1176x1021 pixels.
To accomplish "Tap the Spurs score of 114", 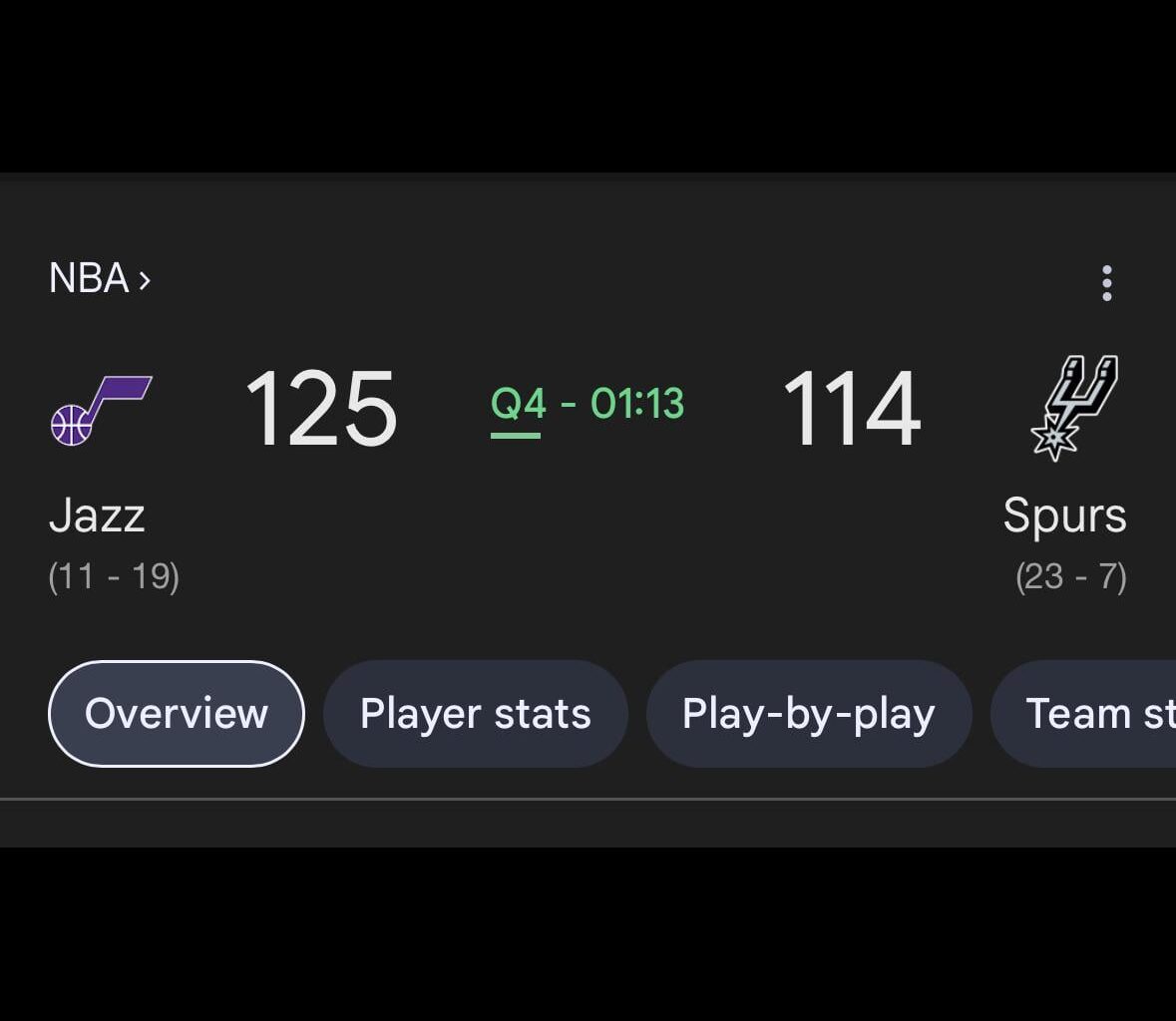I will click(851, 409).
